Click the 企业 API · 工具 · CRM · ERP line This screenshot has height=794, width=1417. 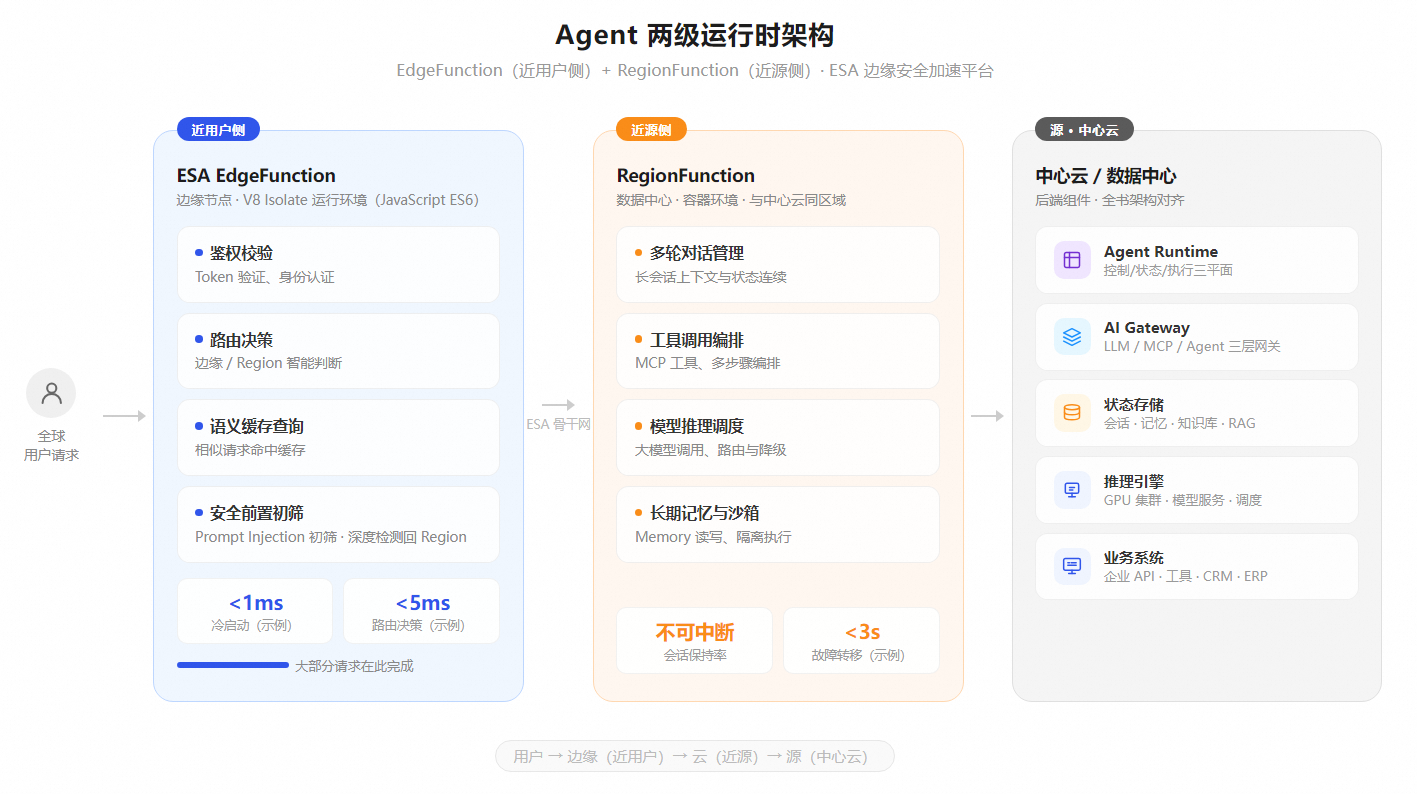pyautogui.click(x=1186, y=576)
